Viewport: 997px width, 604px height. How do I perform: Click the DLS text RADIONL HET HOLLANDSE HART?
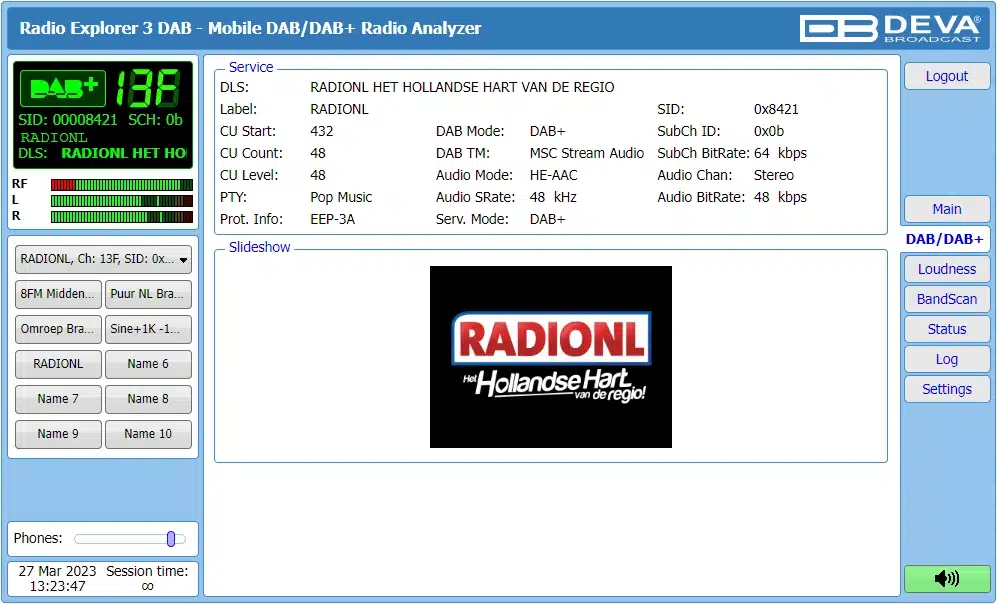point(462,87)
